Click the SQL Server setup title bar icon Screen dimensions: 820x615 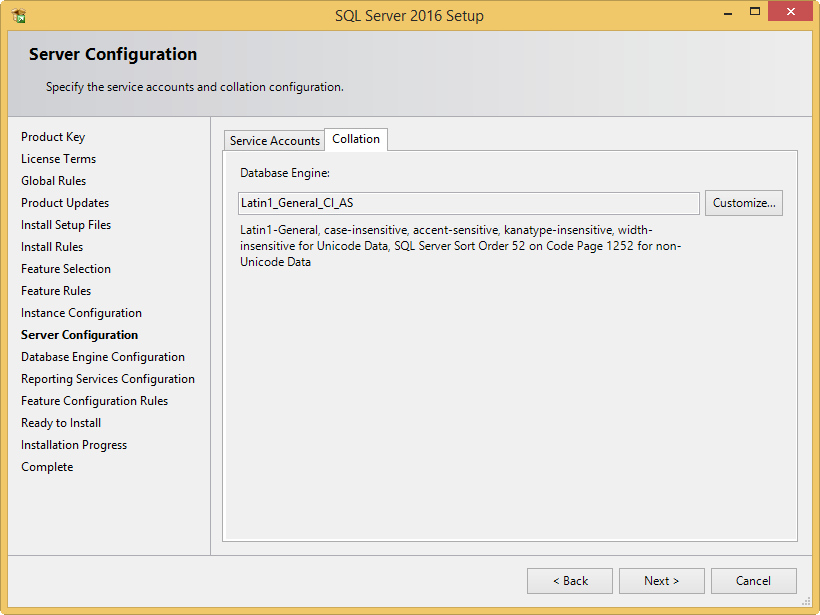[19, 16]
